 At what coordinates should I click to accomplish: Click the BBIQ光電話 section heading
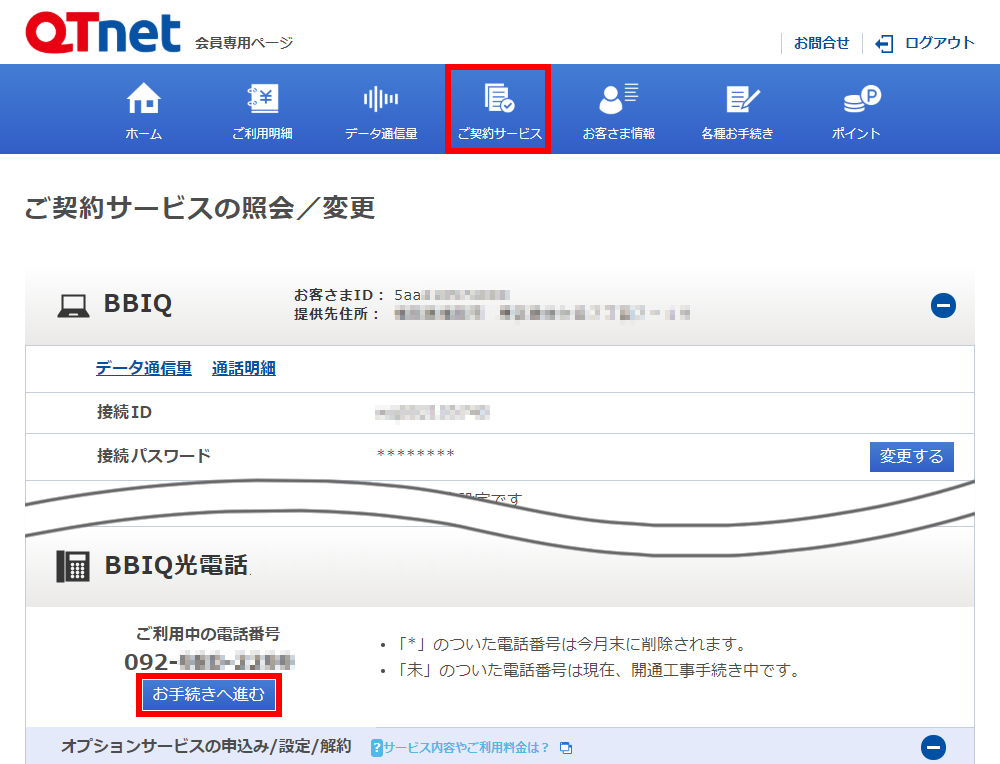click(x=176, y=566)
